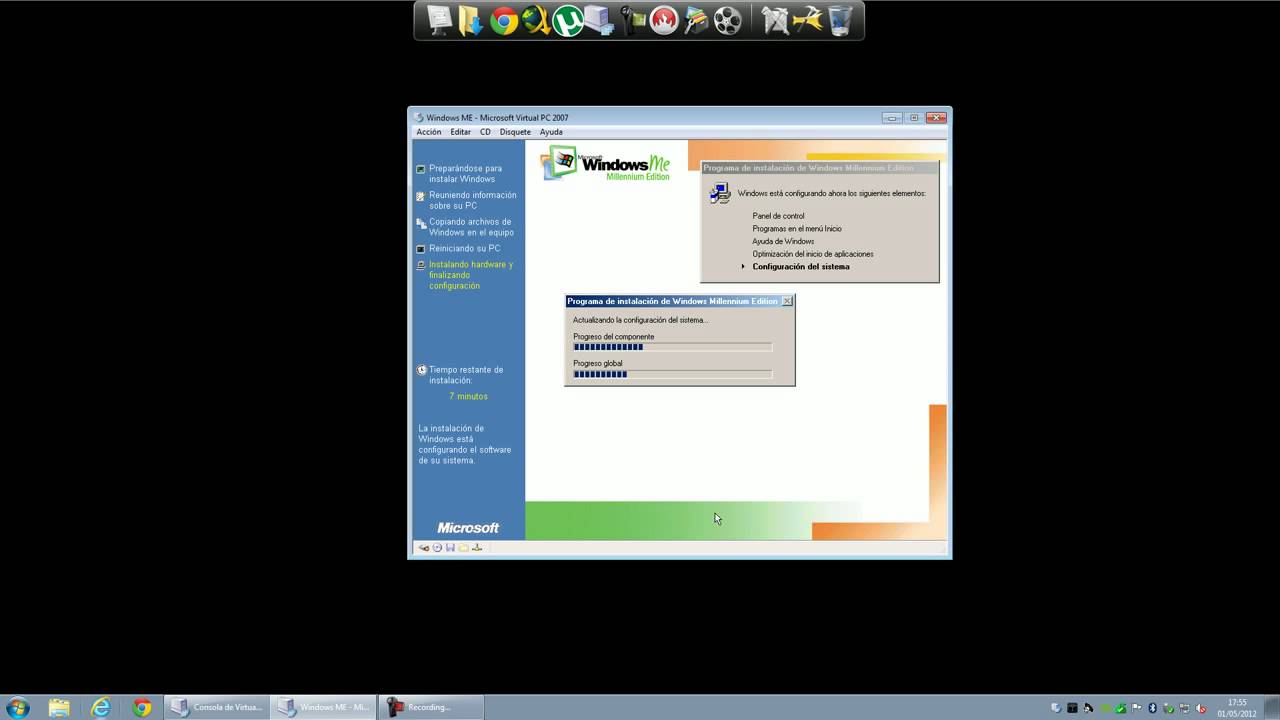Click 'Configuración del sistema' list item

pos(801,267)
